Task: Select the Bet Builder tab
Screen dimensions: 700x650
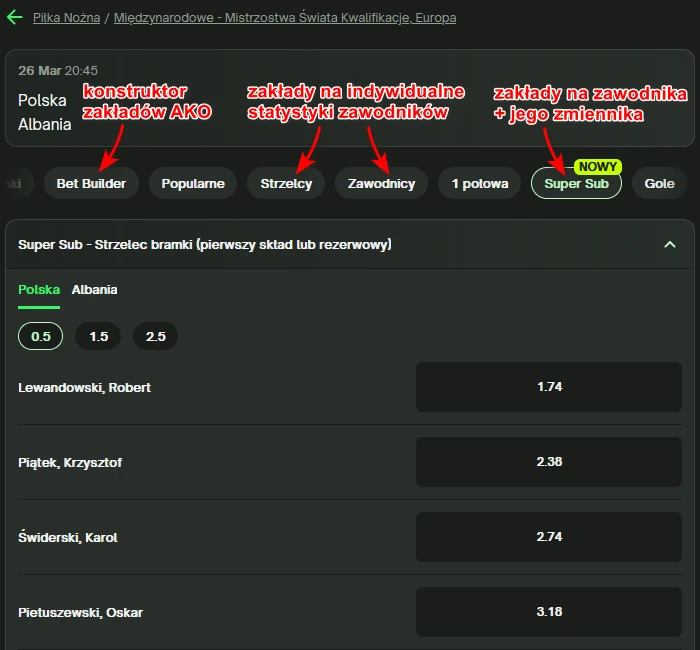Action: point(91,183)
